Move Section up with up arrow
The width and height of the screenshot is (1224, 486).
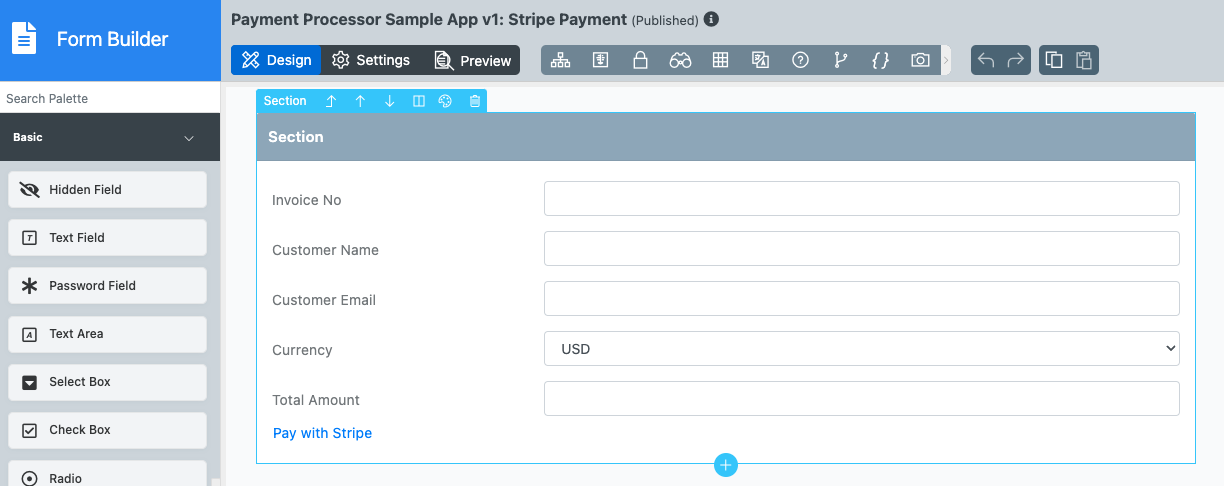click(360, 101)
